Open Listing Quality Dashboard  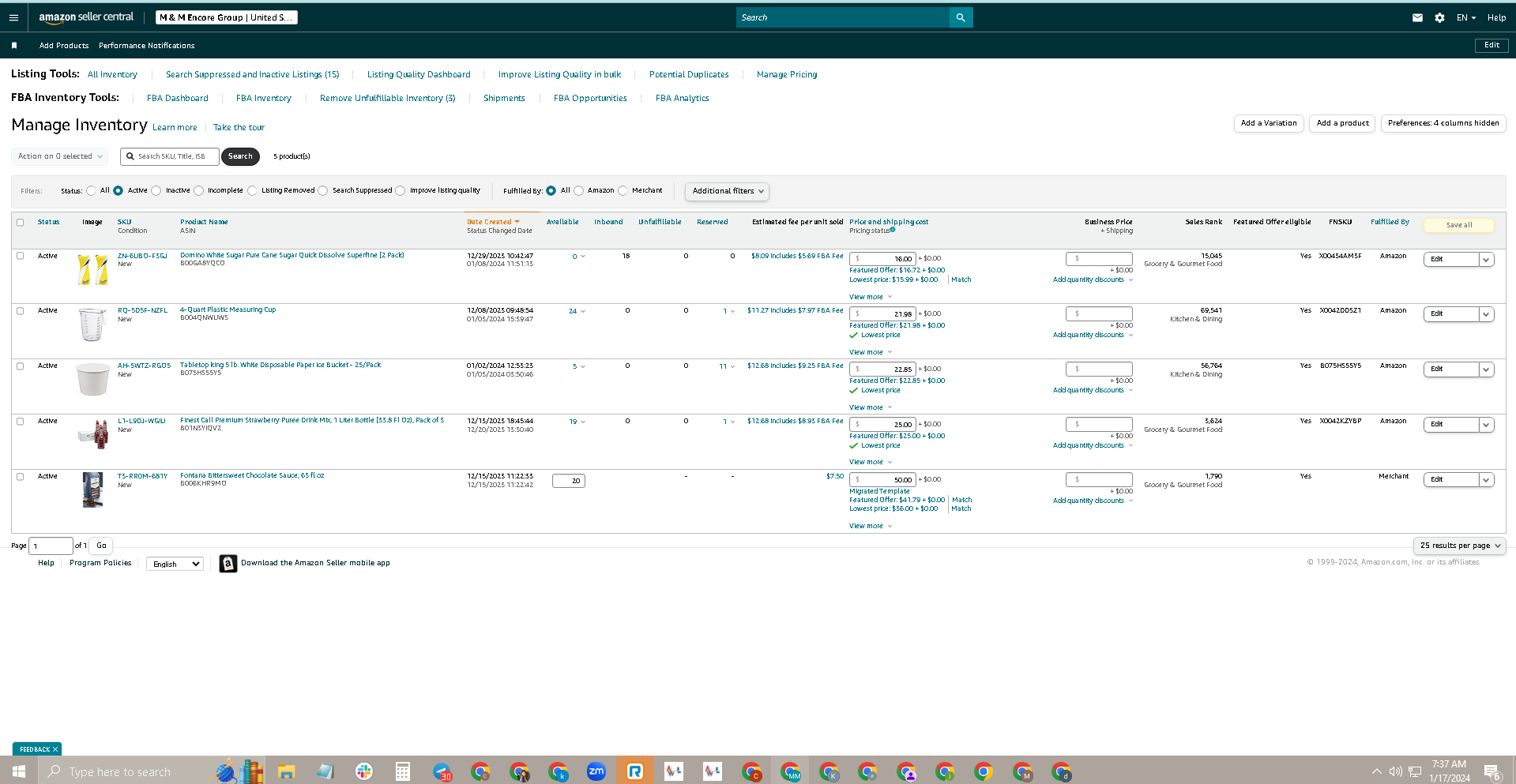click(x=419, y=74)
